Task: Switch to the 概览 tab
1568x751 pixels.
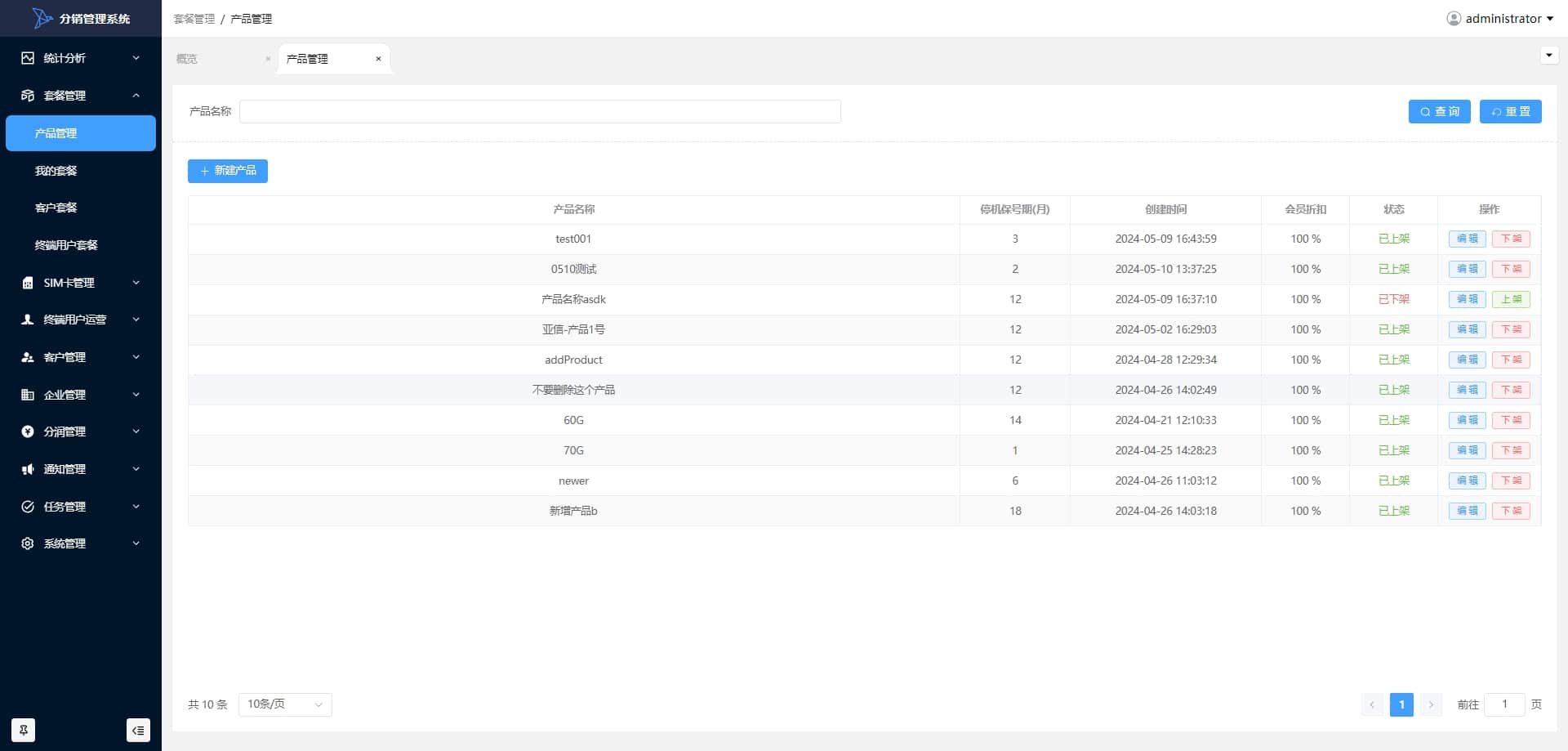Action: click(x=187, y=59)
